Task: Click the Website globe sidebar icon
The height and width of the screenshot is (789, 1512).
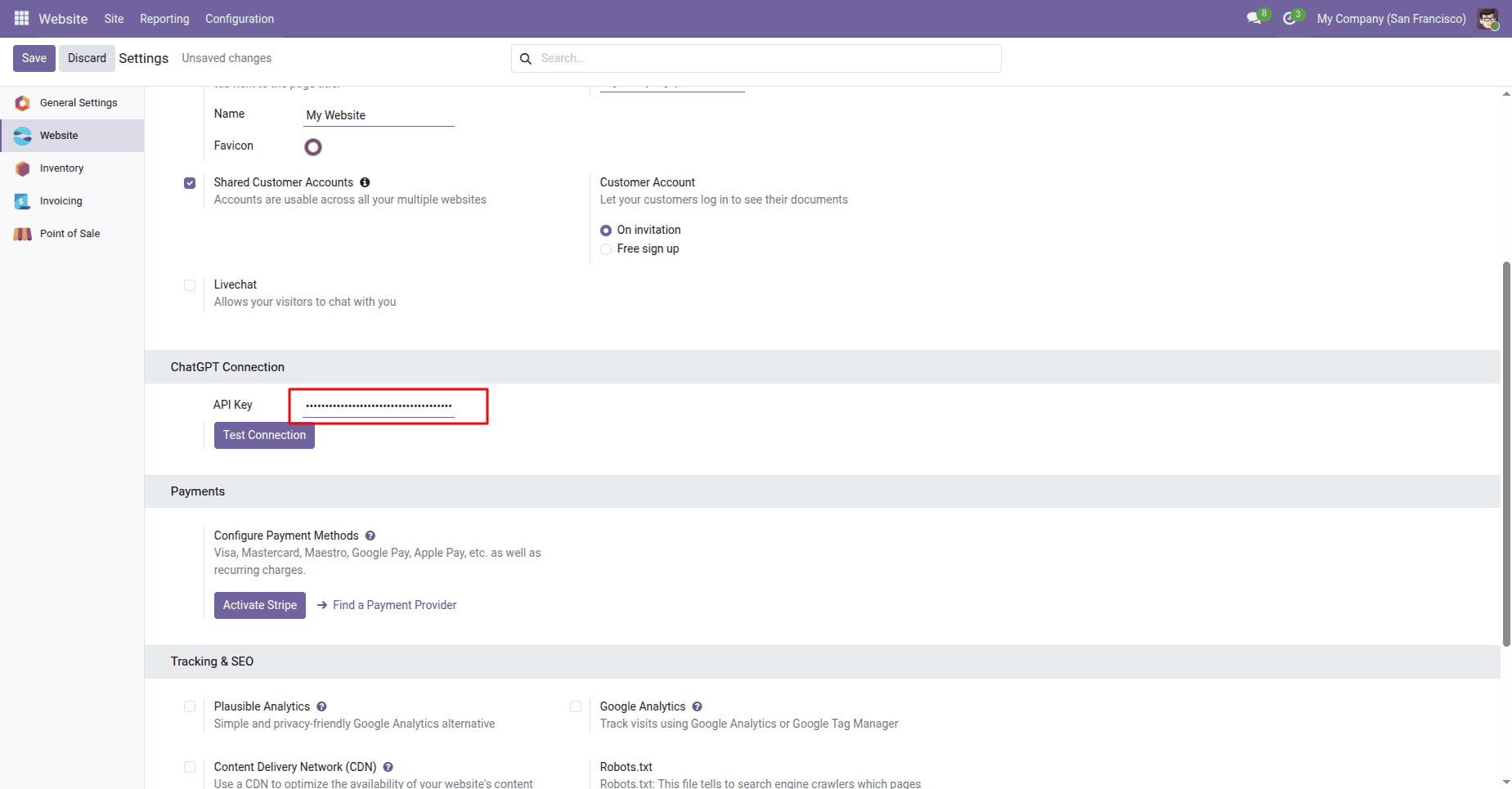Action: (23, 136)
